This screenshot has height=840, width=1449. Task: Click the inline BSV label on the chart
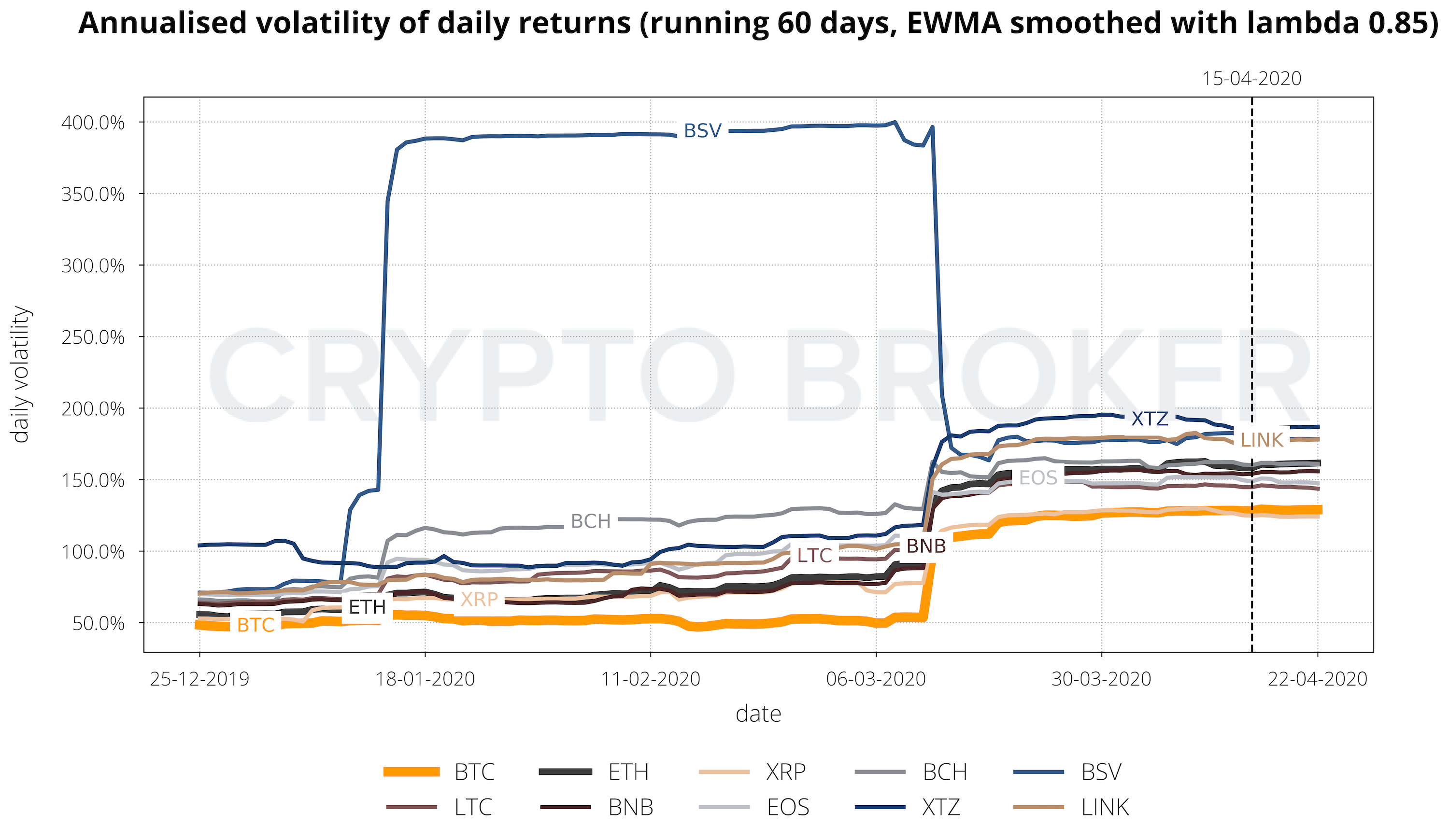tap(702, 131)
